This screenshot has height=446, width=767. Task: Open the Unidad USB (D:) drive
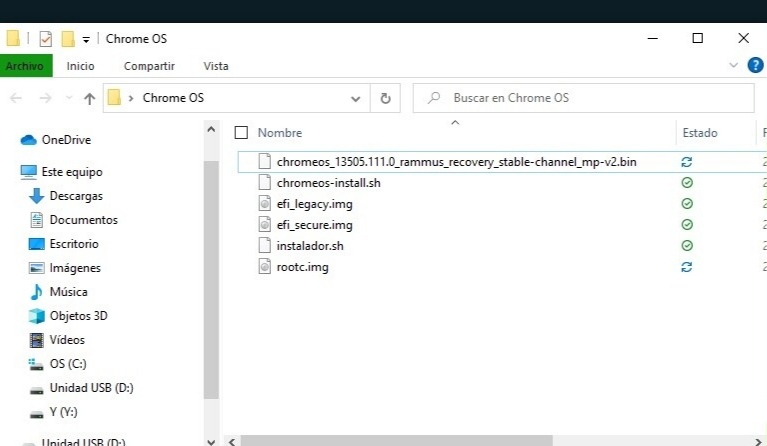pos(81,388)
